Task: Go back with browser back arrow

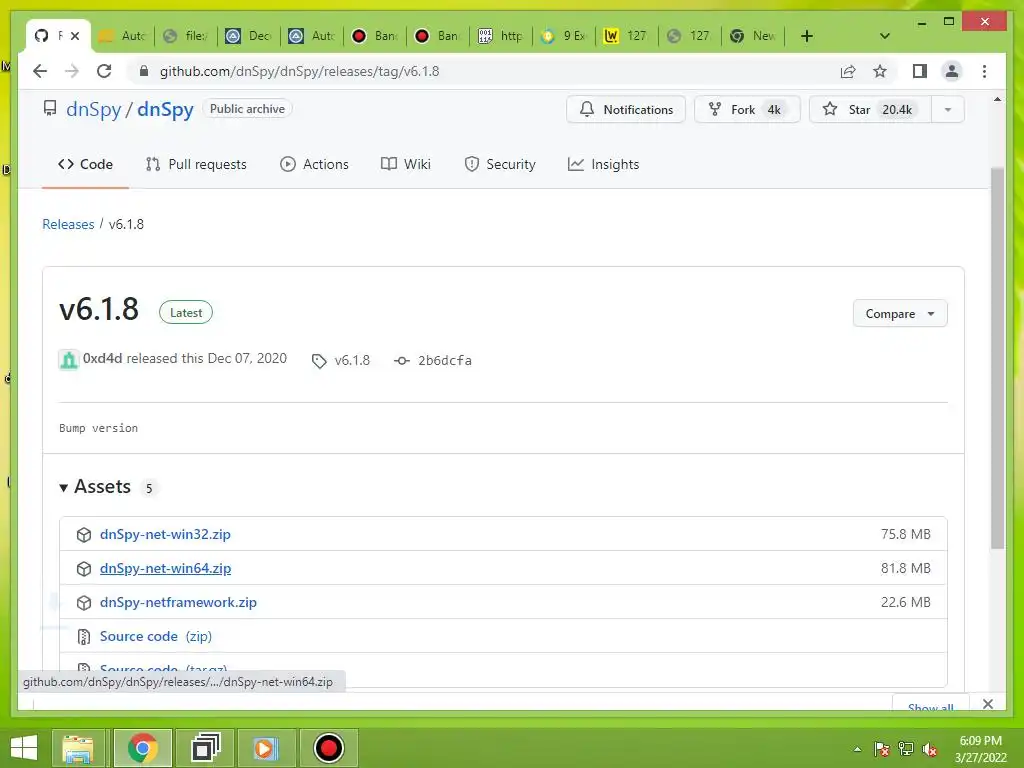Action: pos(40,71)
